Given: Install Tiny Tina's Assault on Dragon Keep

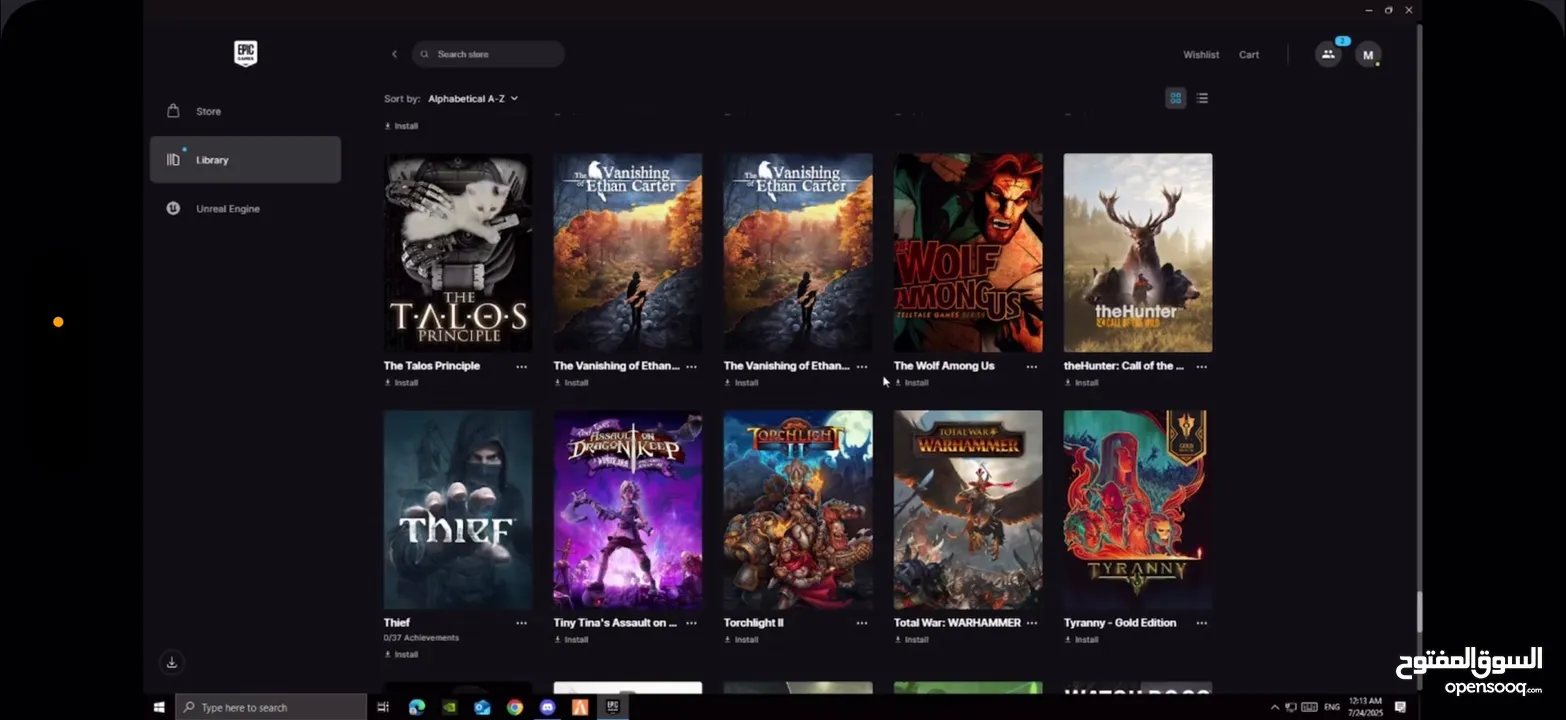Looking at the screenshot, I should (x=571, y=640).
